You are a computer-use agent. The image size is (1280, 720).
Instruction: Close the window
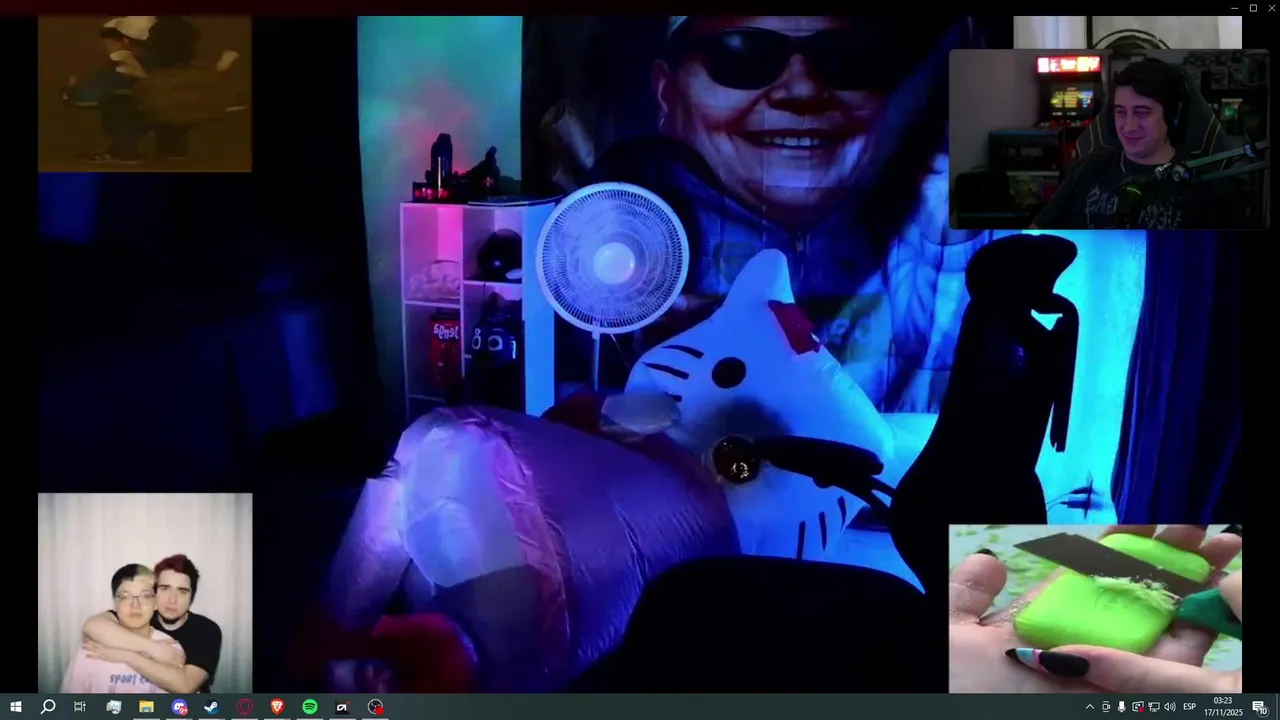click(1272, 8)
